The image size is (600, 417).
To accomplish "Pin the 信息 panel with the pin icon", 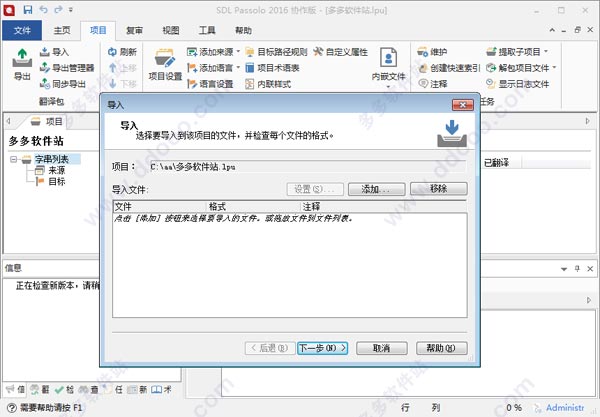I will [577, 269].
